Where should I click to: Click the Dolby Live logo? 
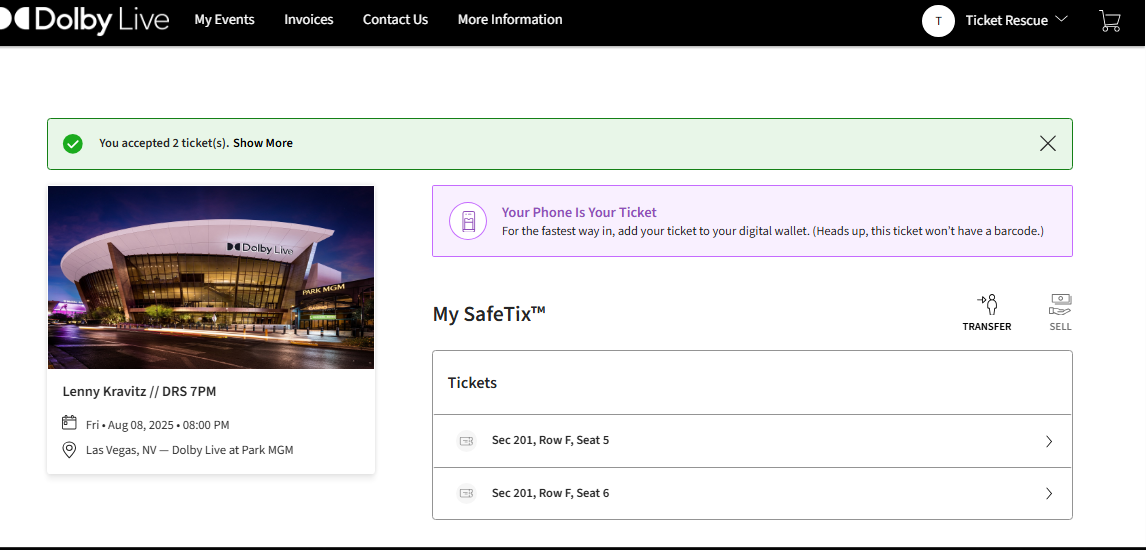click(x=84, y=20)
